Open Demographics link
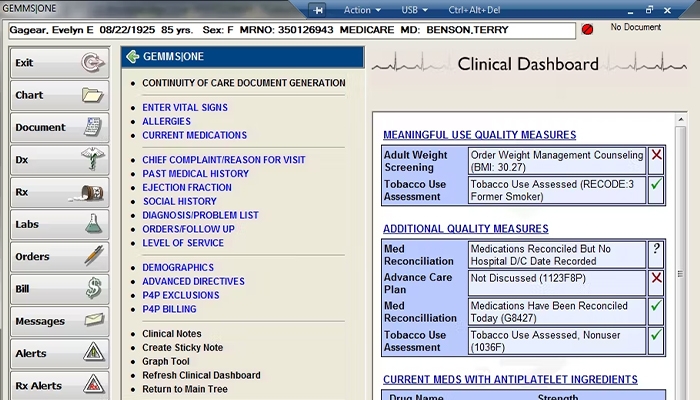Screen dimensions: 700x400 point(178,267)
